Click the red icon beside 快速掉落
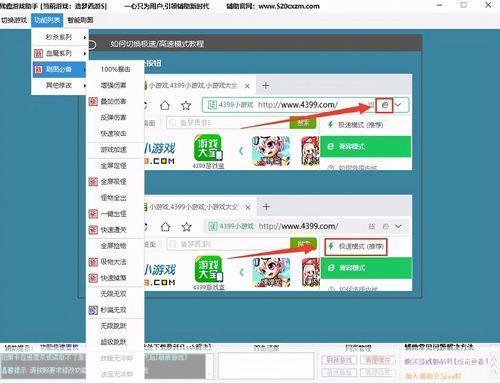The width and height of the screenshot is (500, 383). (93, 278)
